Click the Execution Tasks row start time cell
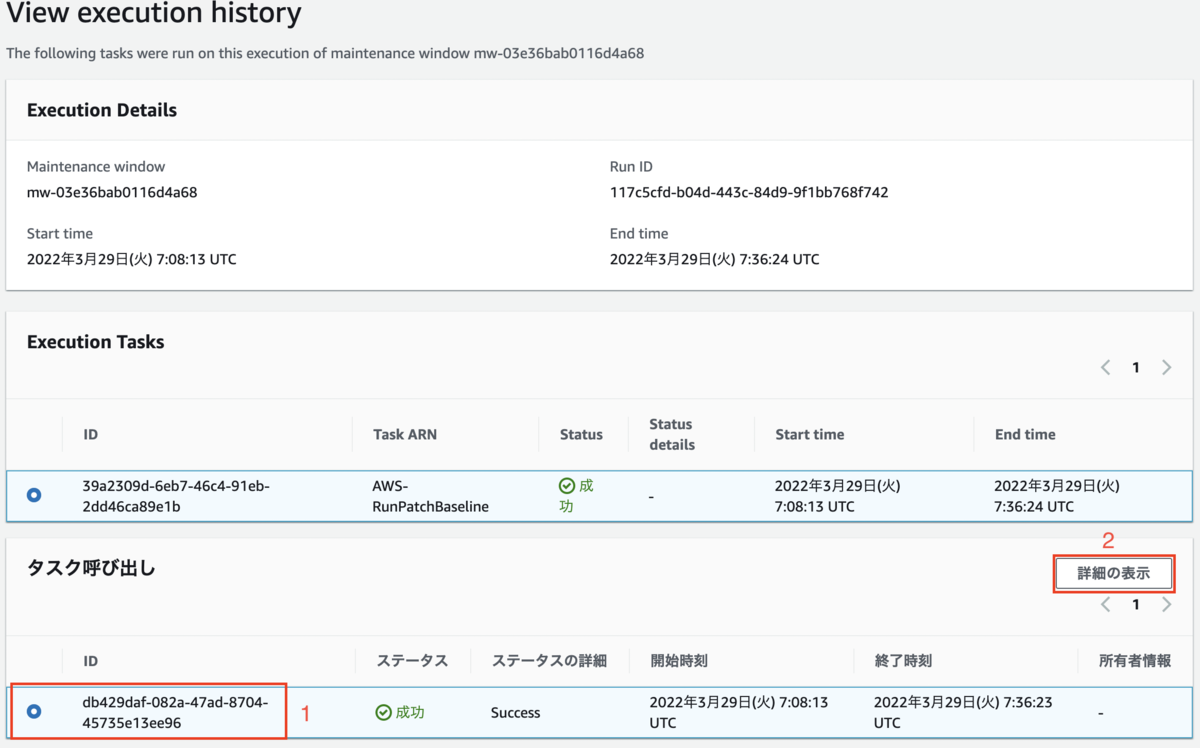The width and height of the screenshot is (1200, 748). click(x=838, y=496)
